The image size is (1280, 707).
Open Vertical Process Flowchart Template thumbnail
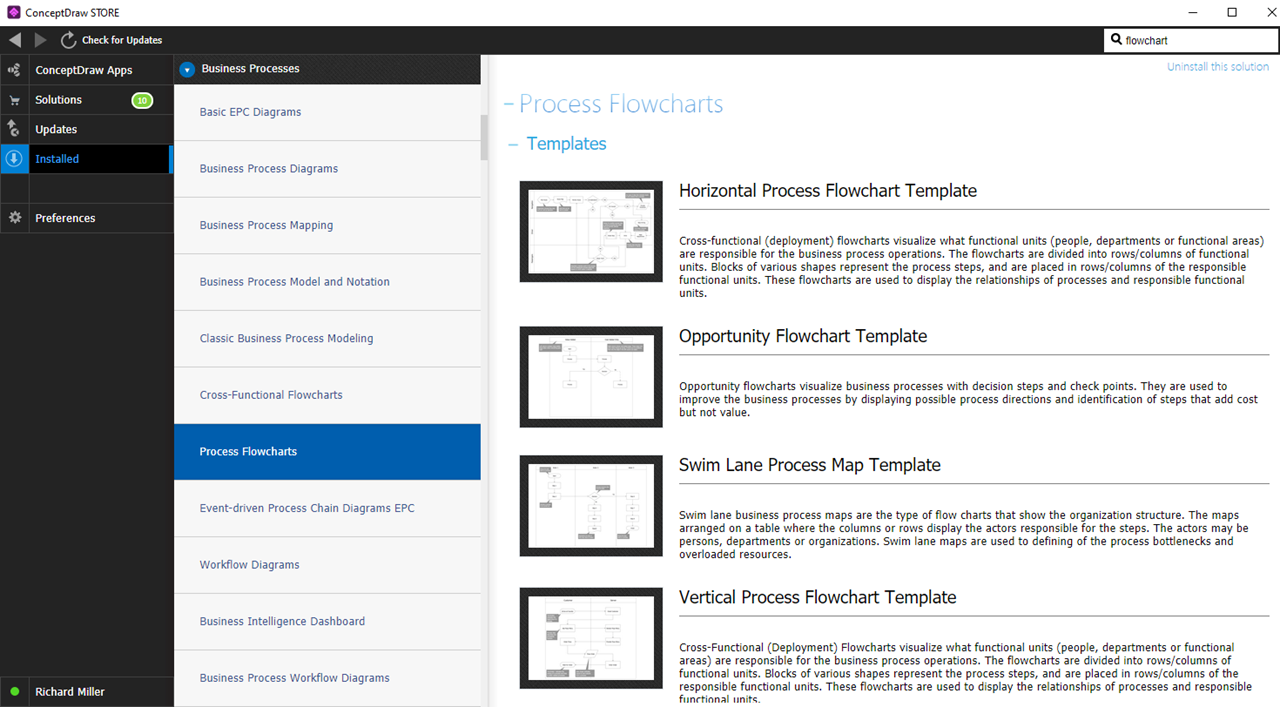(x=591, y=638)
